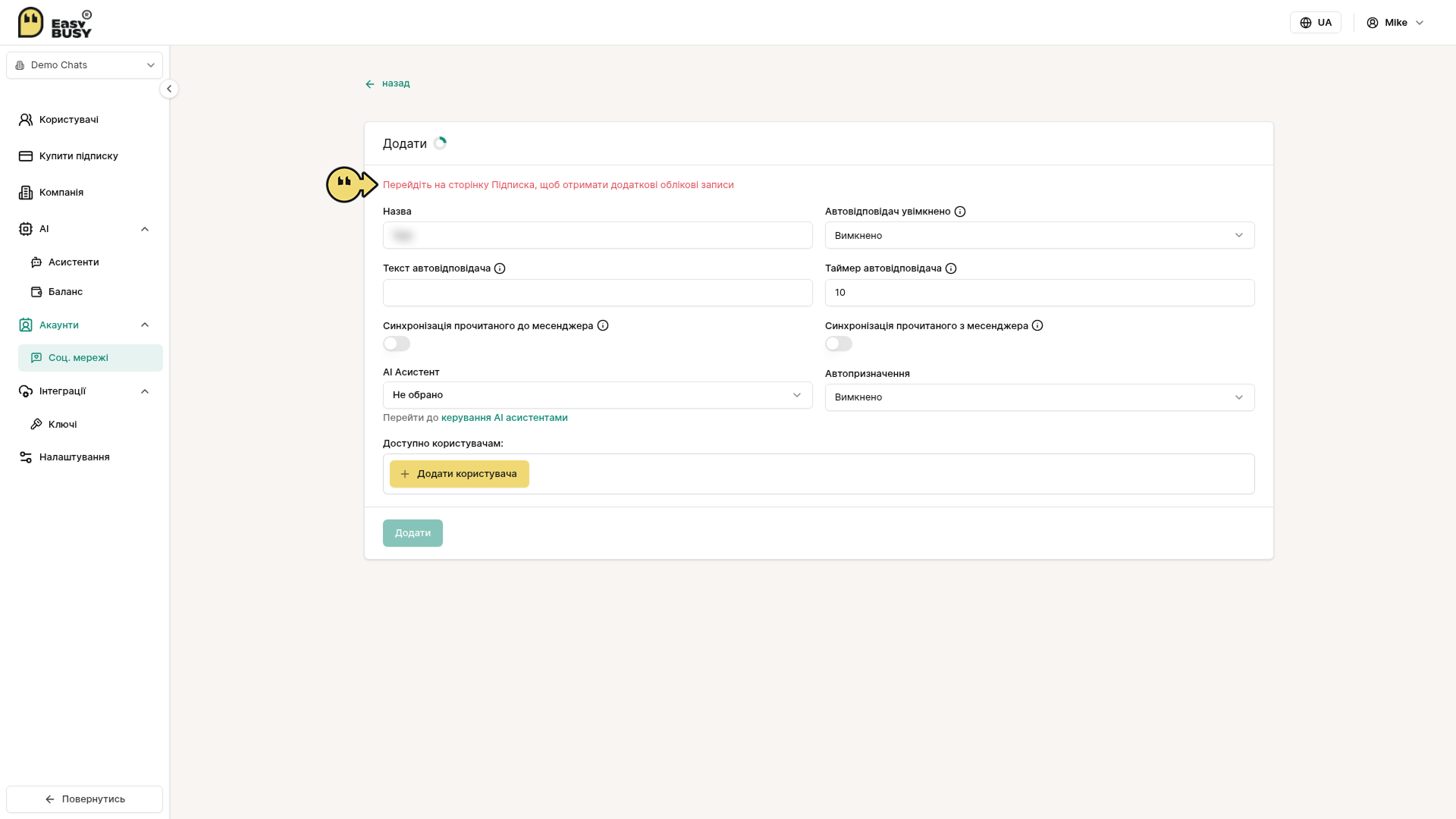This screenshot has height=819, width=1456.
Task: Switch language via UA button
Action: 1316,23
